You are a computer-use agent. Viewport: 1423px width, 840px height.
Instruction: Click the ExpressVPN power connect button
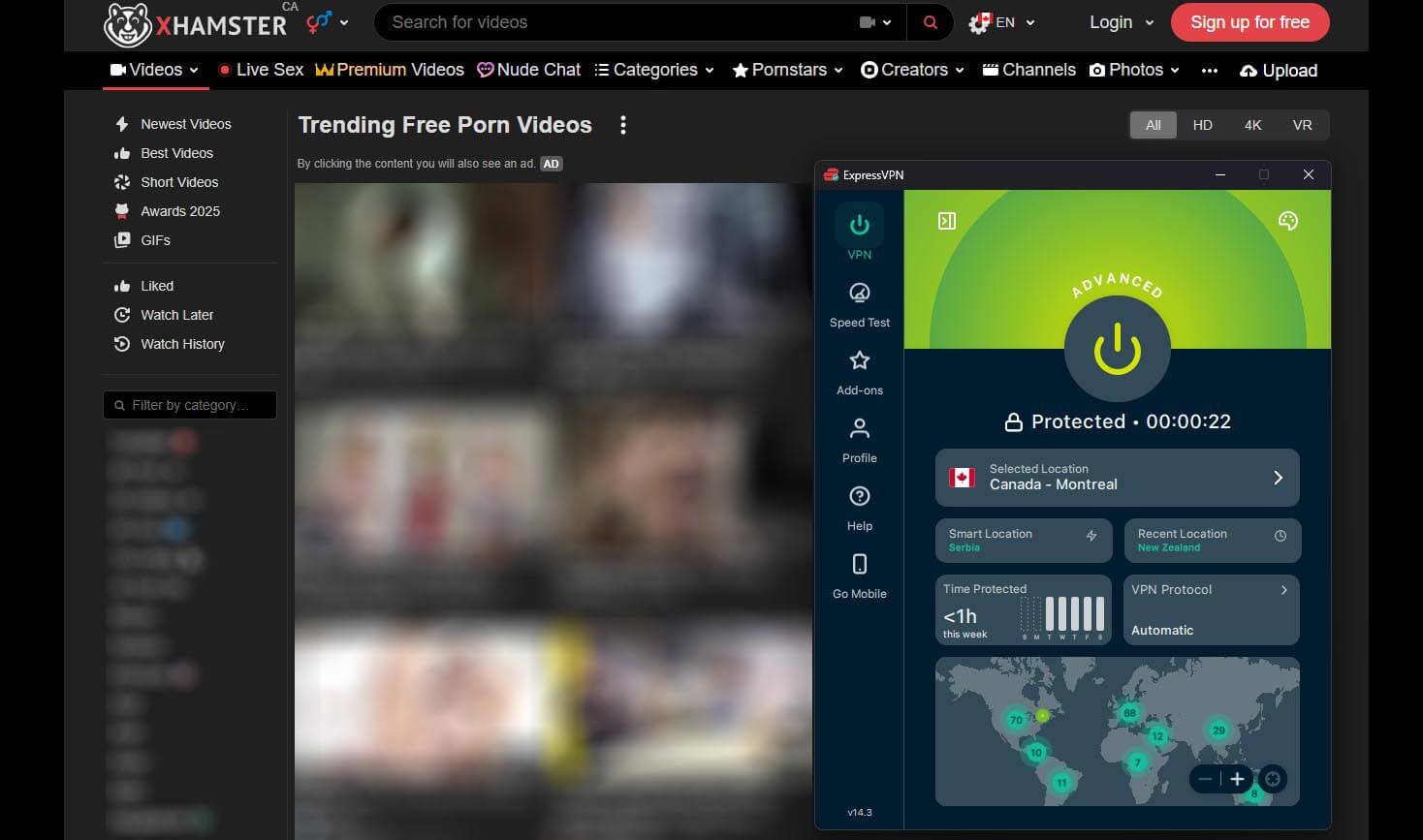(1117, 349)
